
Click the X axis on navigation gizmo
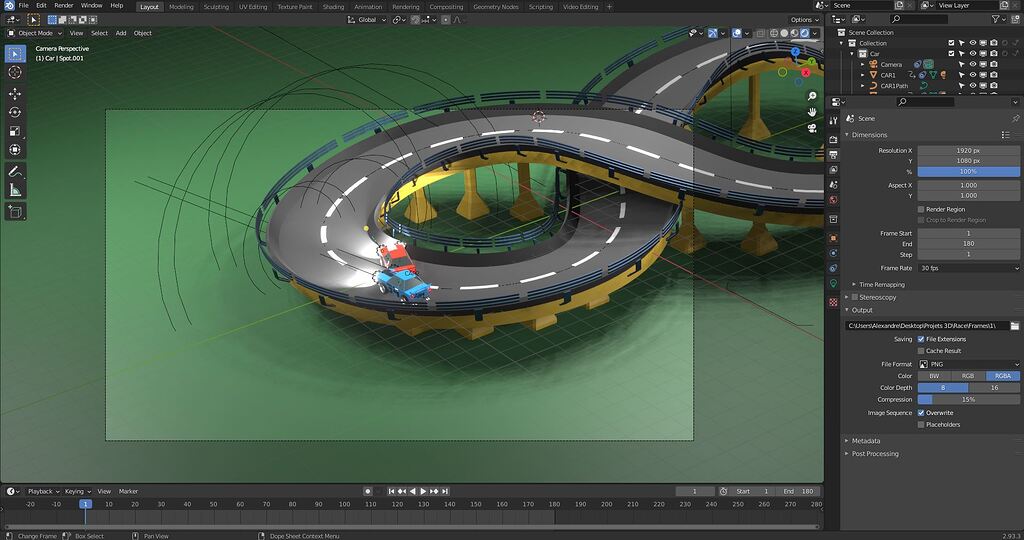coord(805,73)
